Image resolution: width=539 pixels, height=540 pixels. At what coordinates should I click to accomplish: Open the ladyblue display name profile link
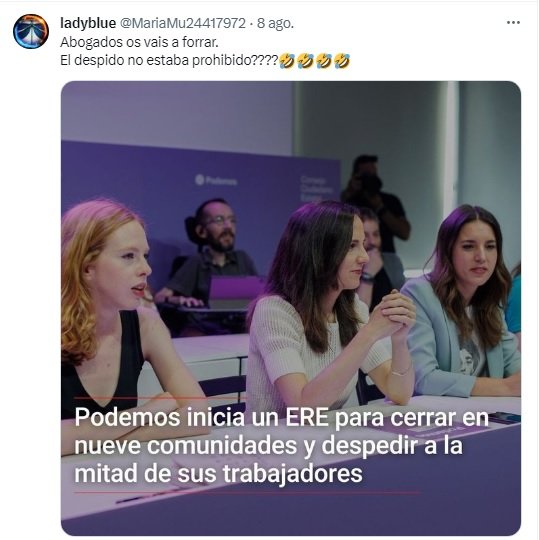coord(88,23)
